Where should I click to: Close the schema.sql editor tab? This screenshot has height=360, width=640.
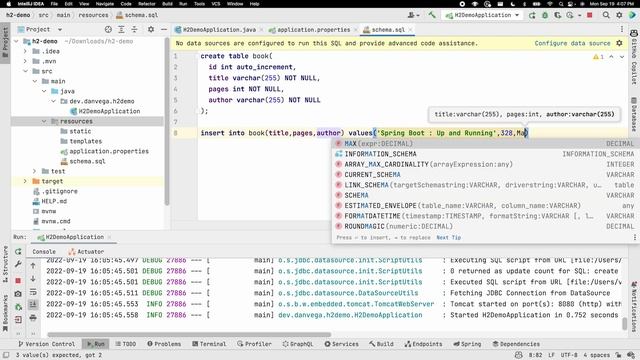411,30
